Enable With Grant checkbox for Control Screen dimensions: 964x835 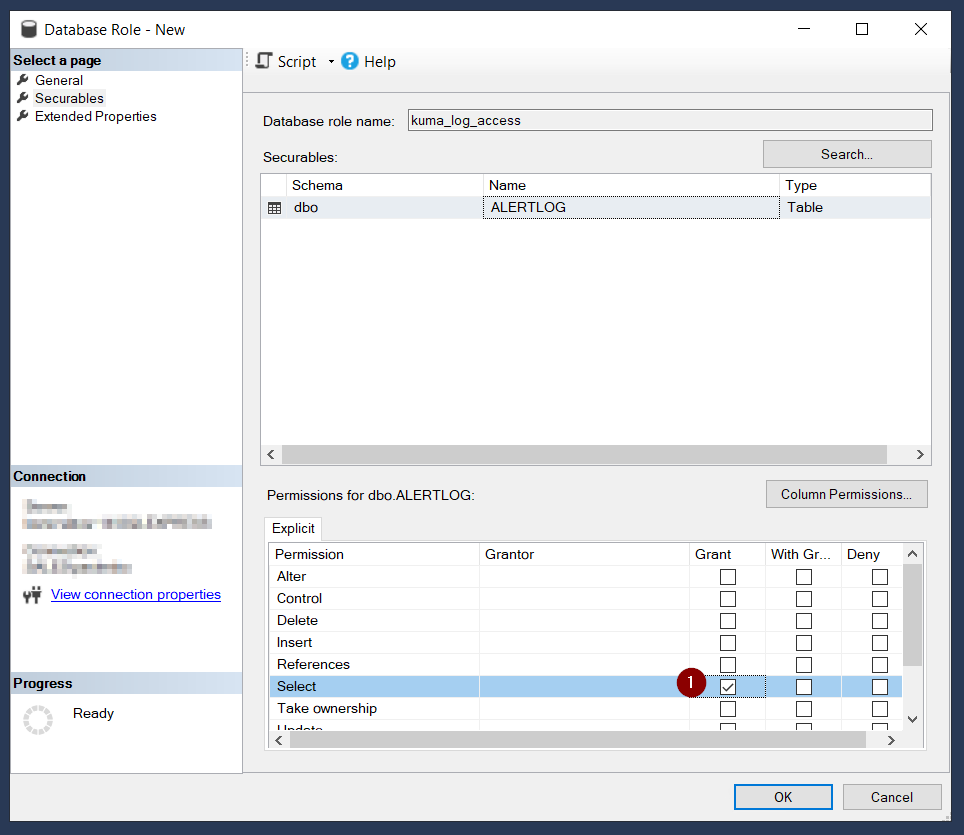[803, 599]
